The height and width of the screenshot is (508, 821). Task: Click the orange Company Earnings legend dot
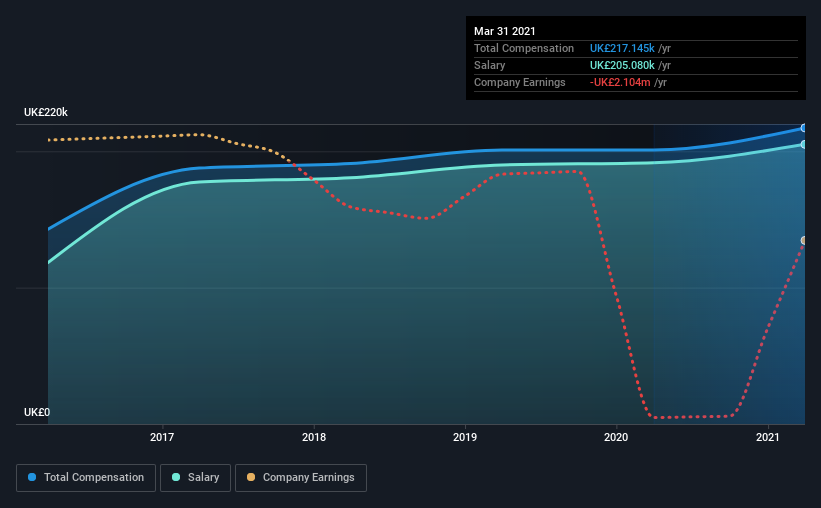[x=251, y=477]
